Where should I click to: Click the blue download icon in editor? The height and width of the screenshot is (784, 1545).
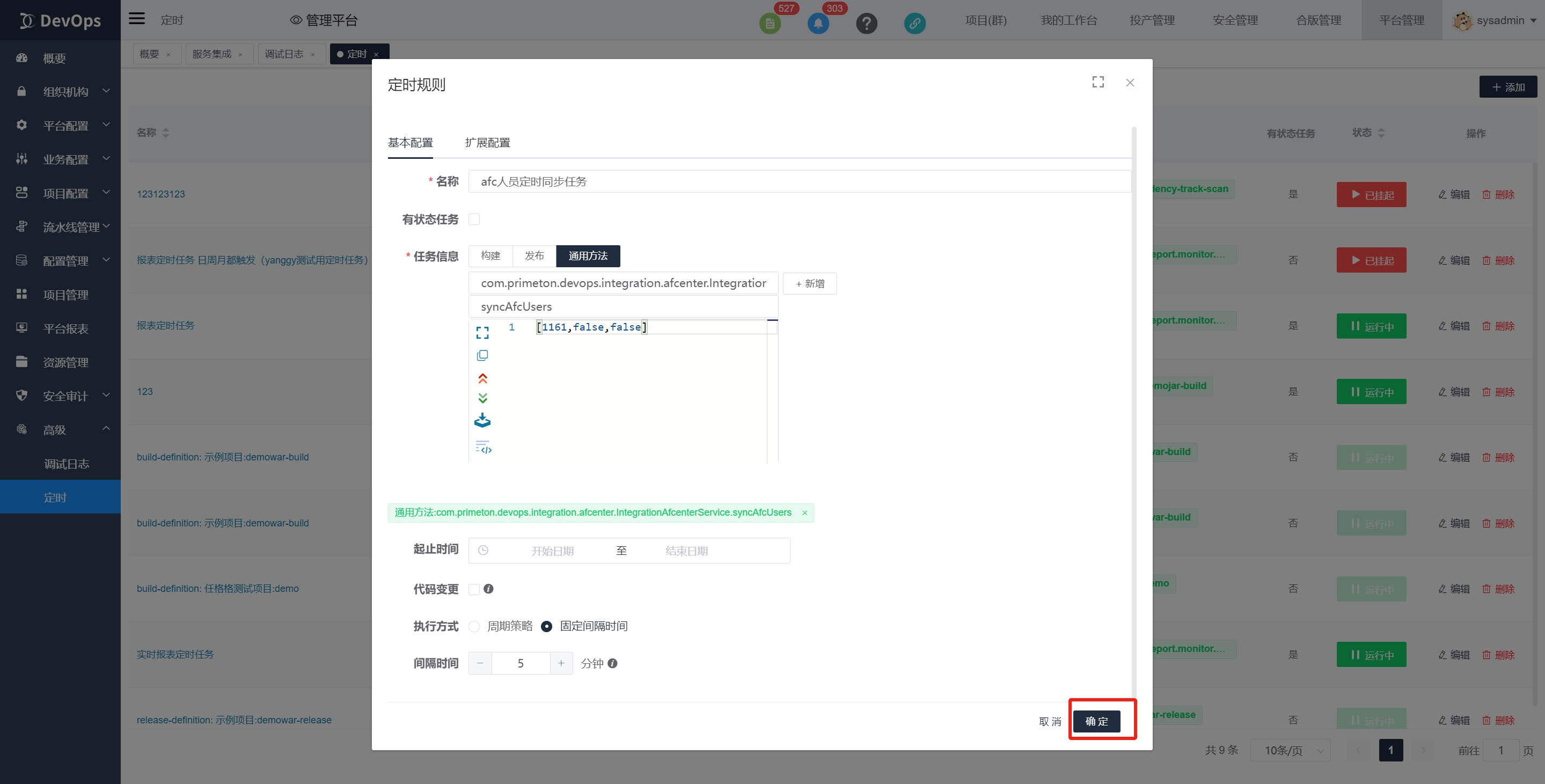482,421
